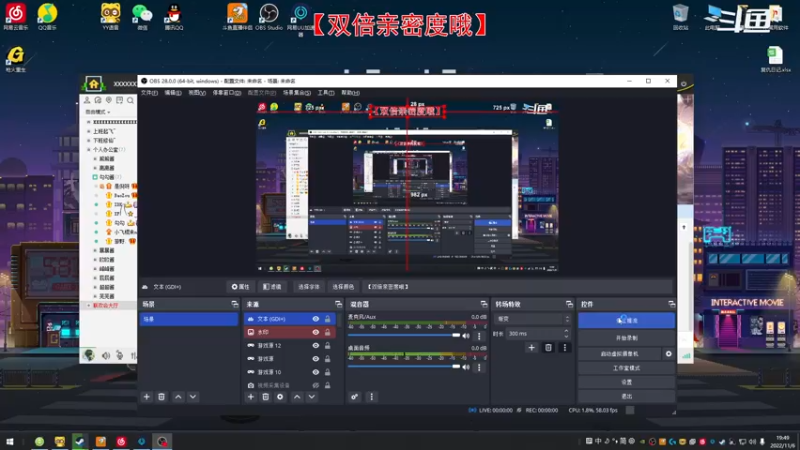The height and width of the screenshot is (450, 800).
Task: Show the 视频采集设备 source
Action: click(x=316, y=385)
